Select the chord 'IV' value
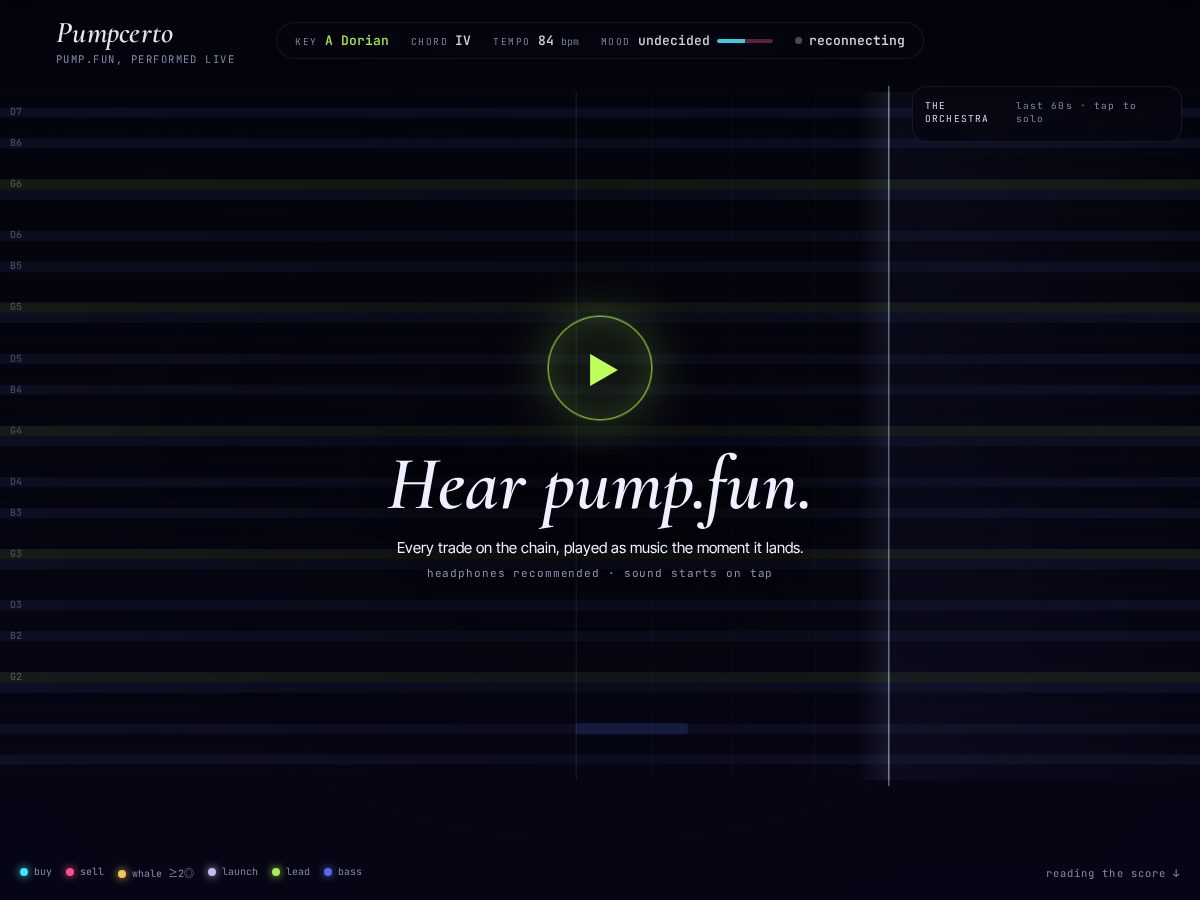1200x900 pixels. click(463, 41)
